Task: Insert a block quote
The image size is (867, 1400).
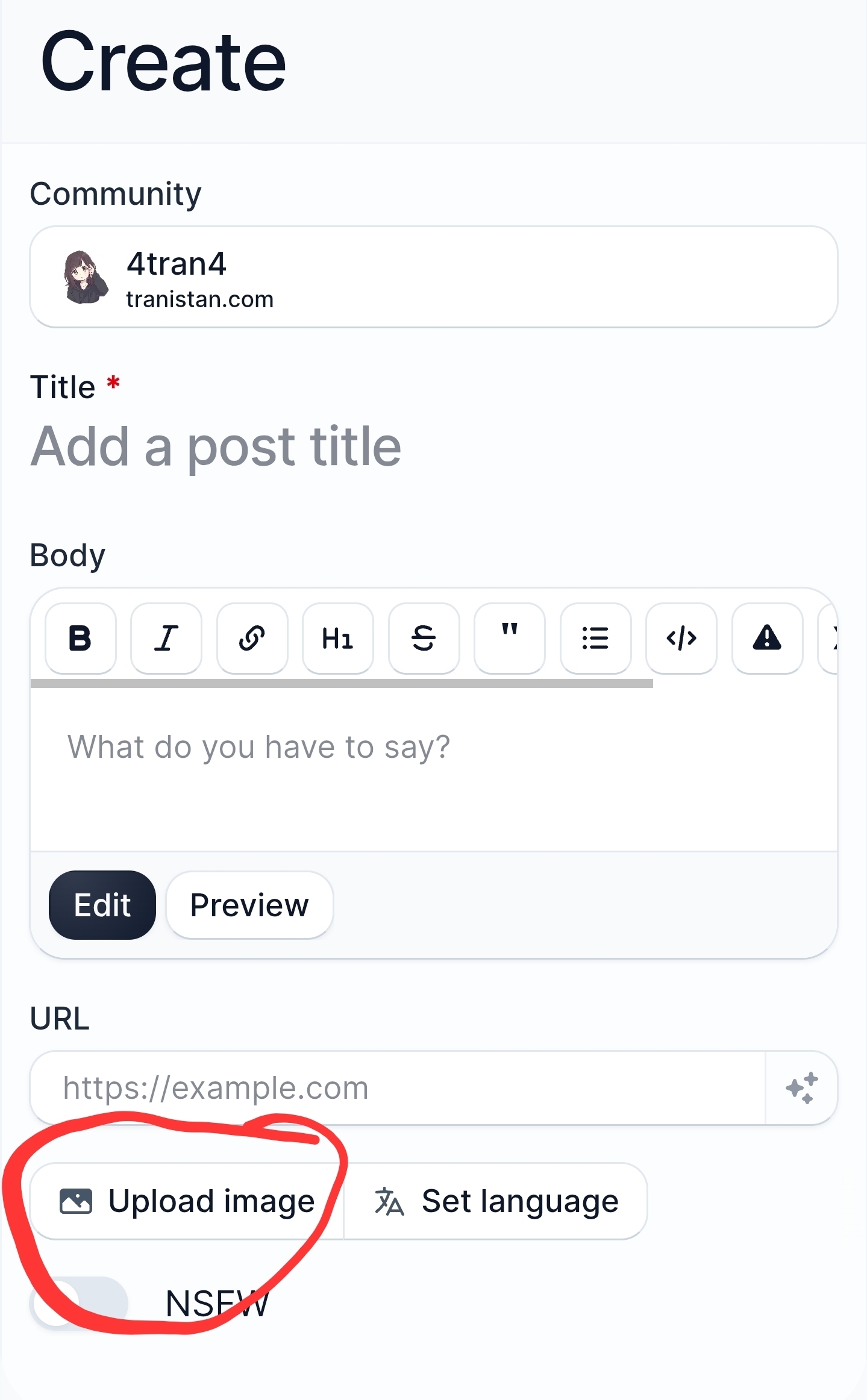Action: coord(510,639)
